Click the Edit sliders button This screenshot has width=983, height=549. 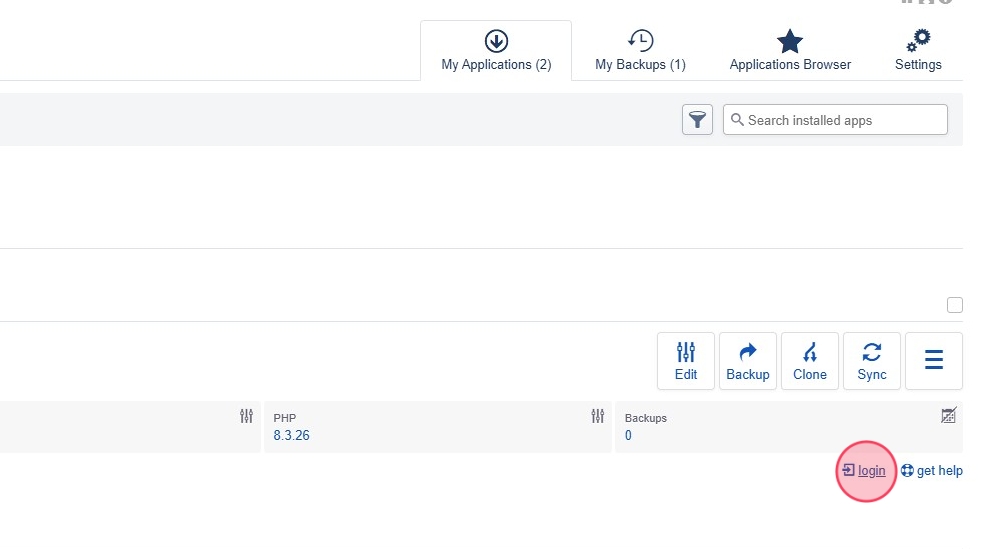(x=686, y=361)
